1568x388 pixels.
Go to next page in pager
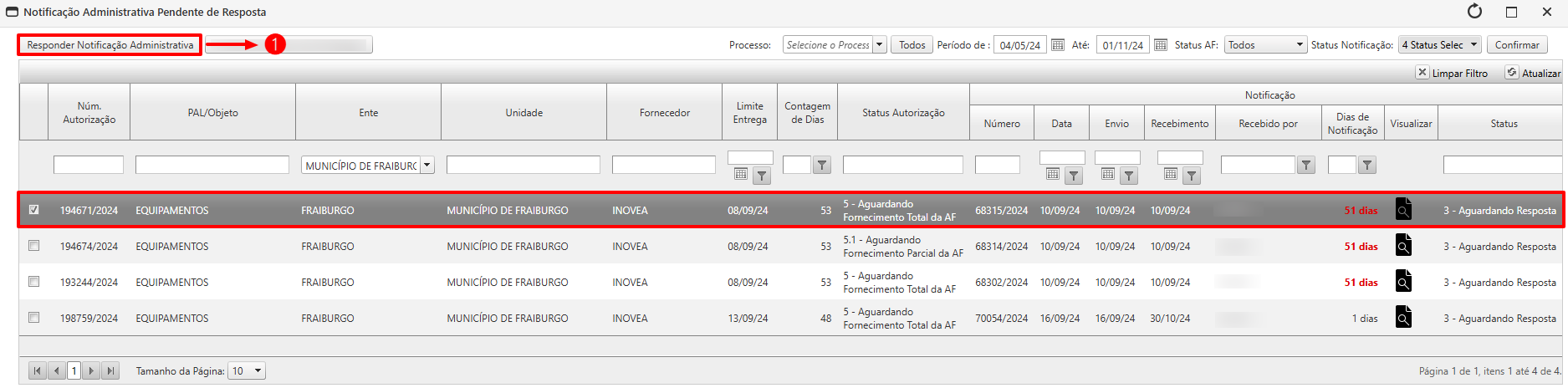pos(91,370)
